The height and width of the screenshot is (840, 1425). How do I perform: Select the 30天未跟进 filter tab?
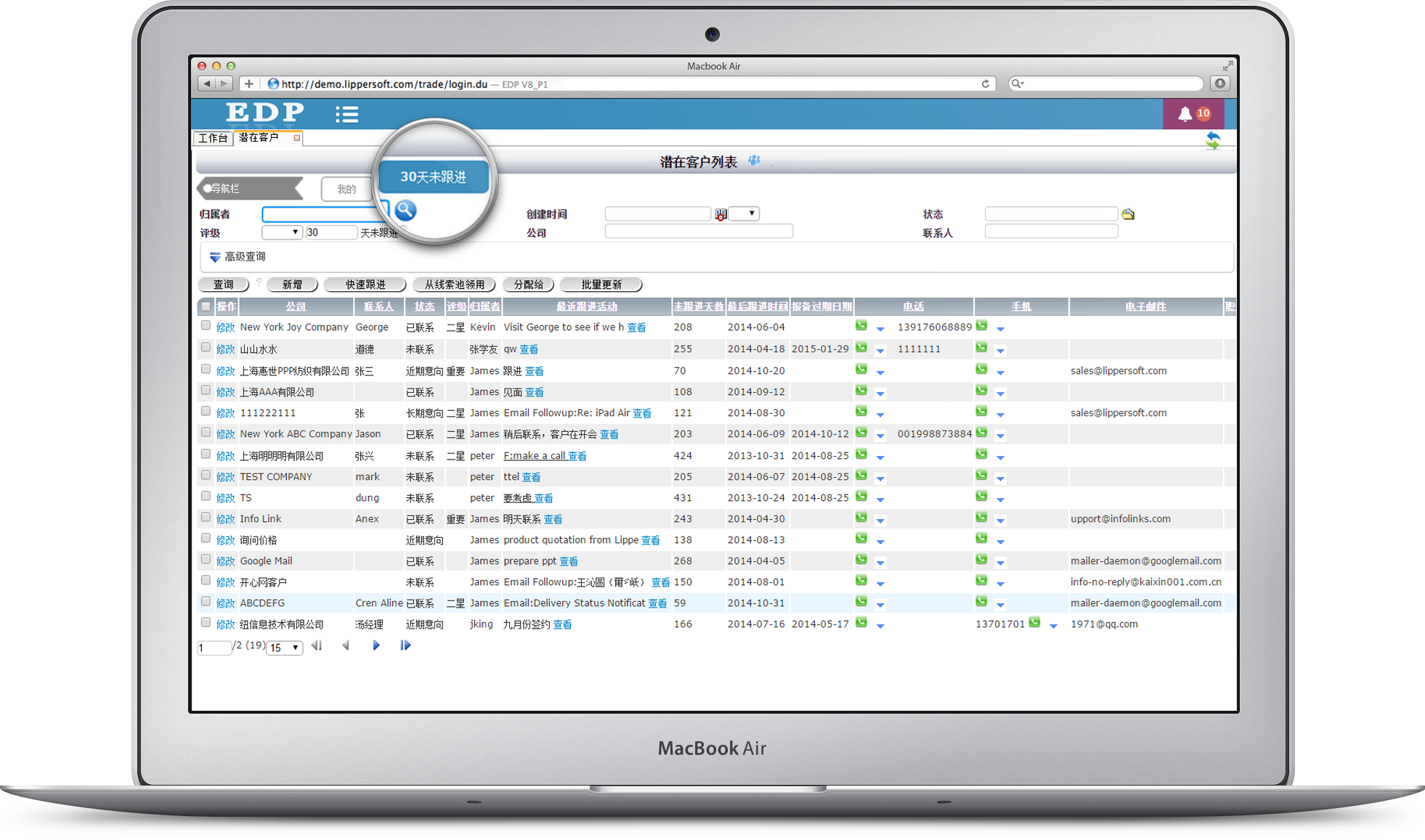click(x=433, y=177)
